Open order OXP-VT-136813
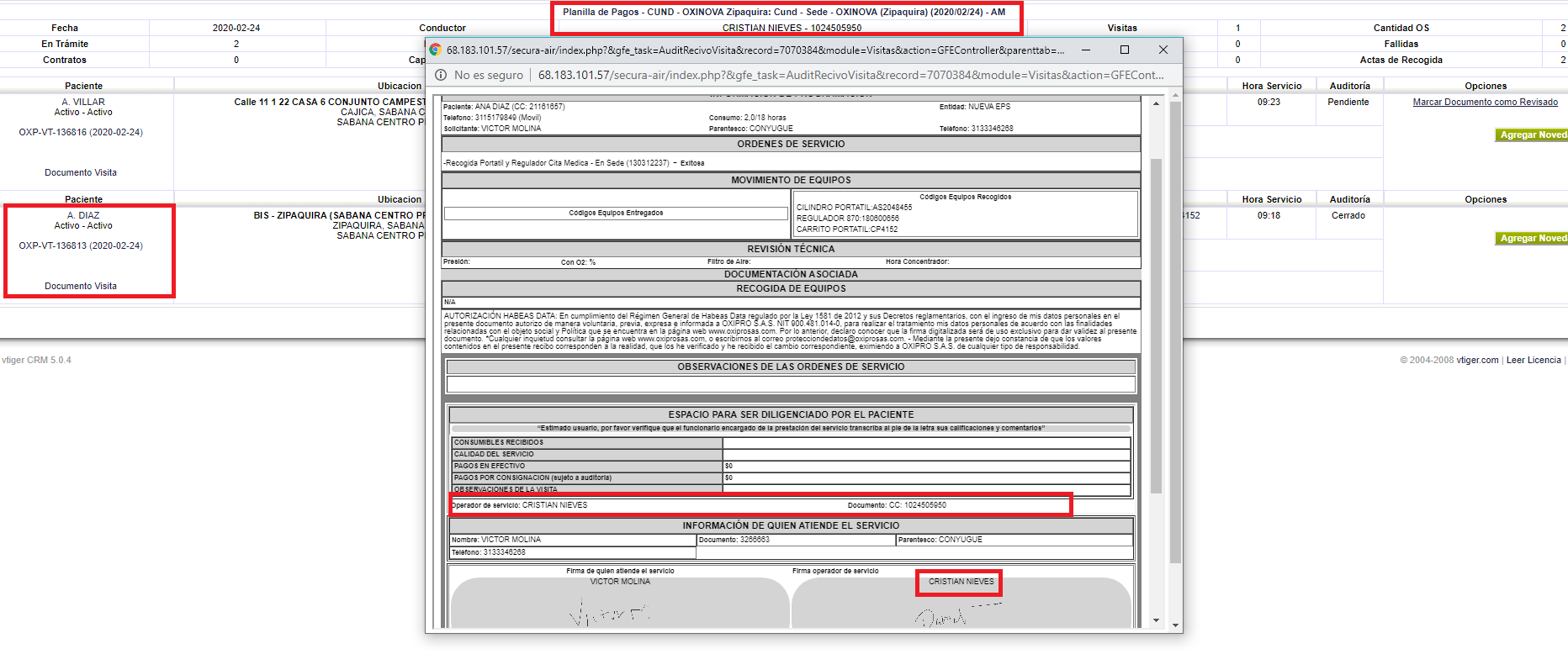Viewport: 1568px width, 654px height. (81, 245)
